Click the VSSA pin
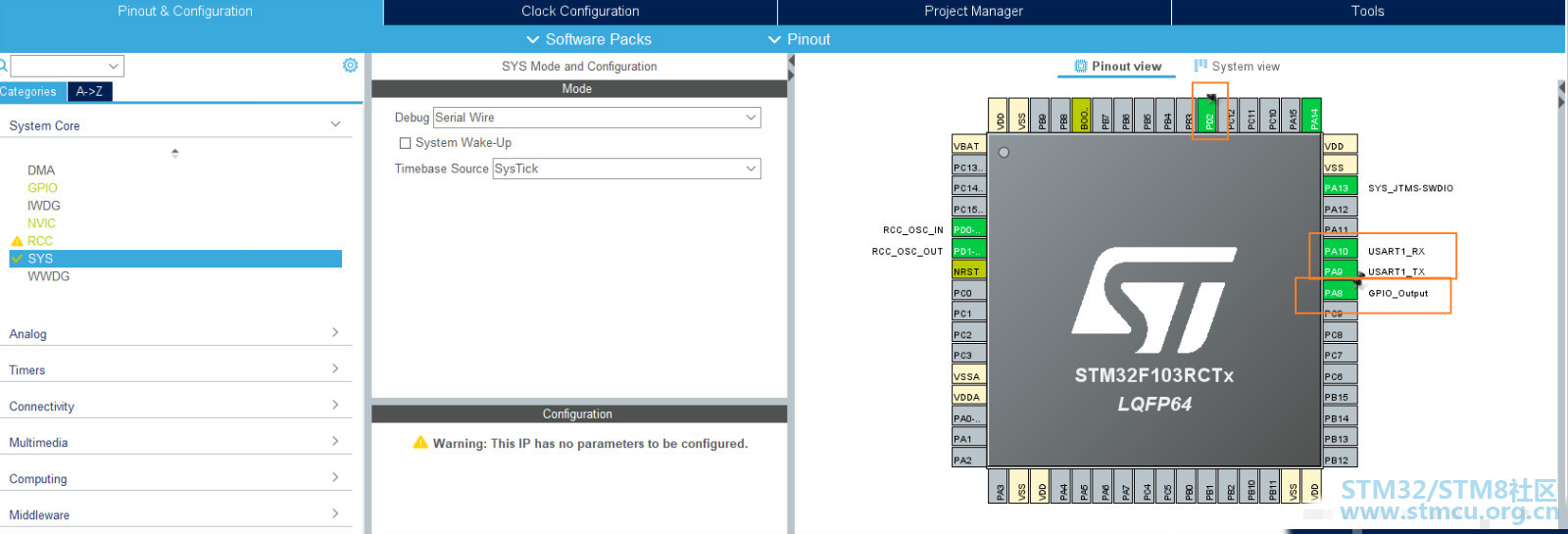Viewport: 1568px width, 534px height. tap(969, 376)
